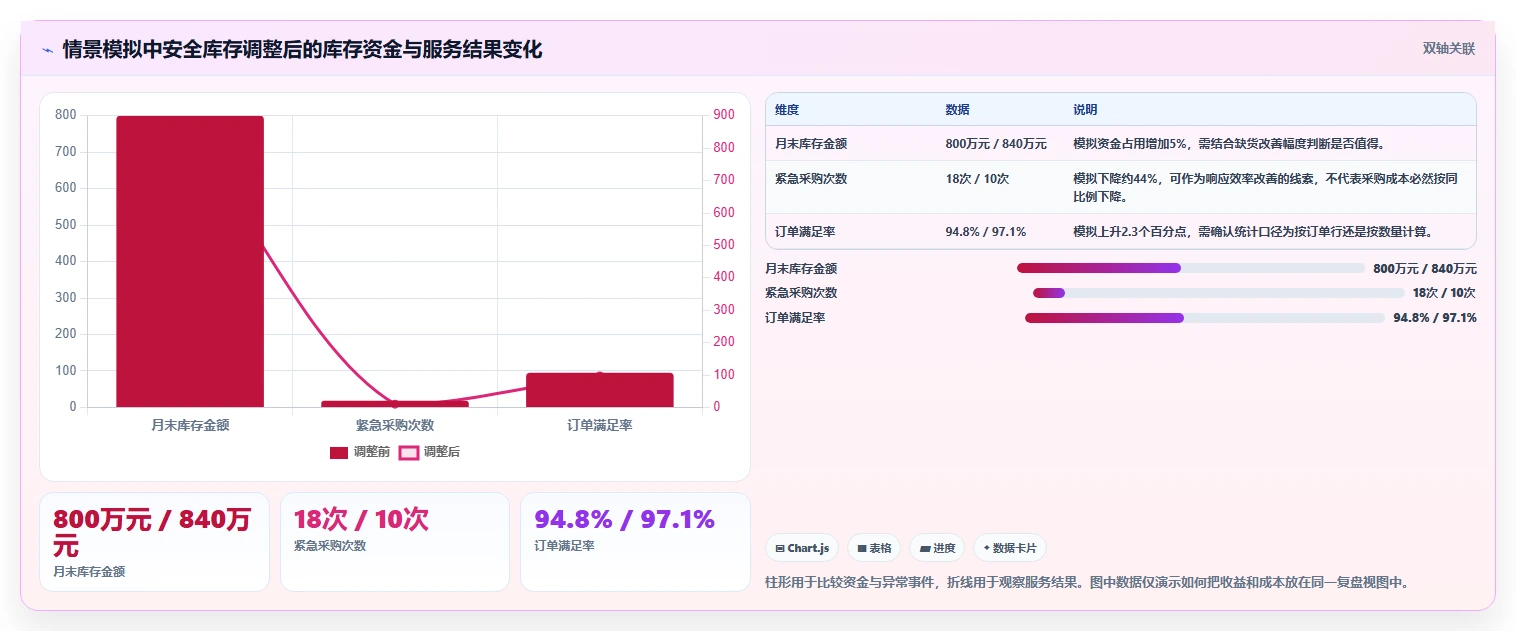Click the 紧急采购次数 x-axis label
Viewport: 1516px width, 631px height.
(395, 425)
